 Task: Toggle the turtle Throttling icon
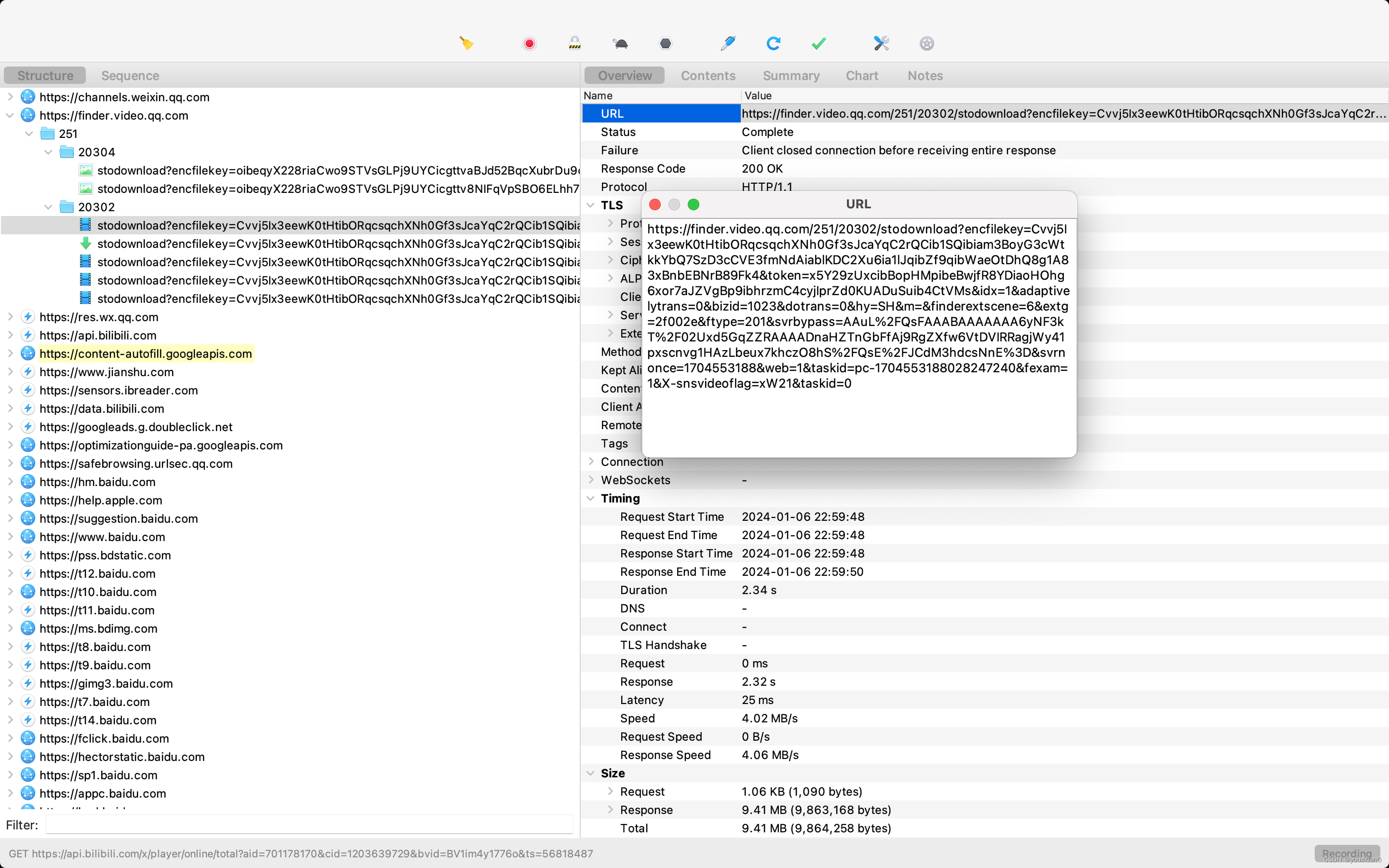pos(620,43)
